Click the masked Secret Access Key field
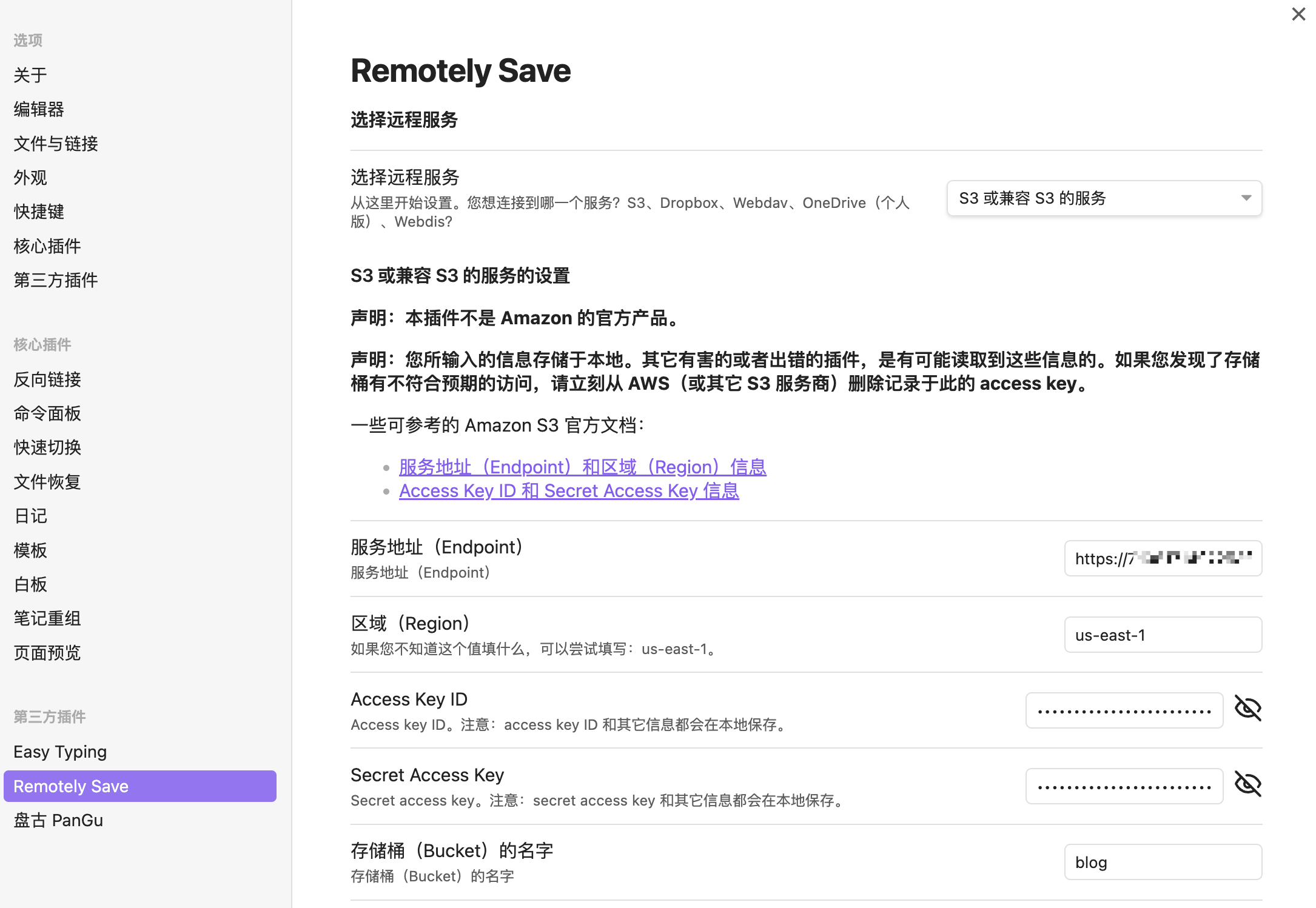 (1124, 786)
